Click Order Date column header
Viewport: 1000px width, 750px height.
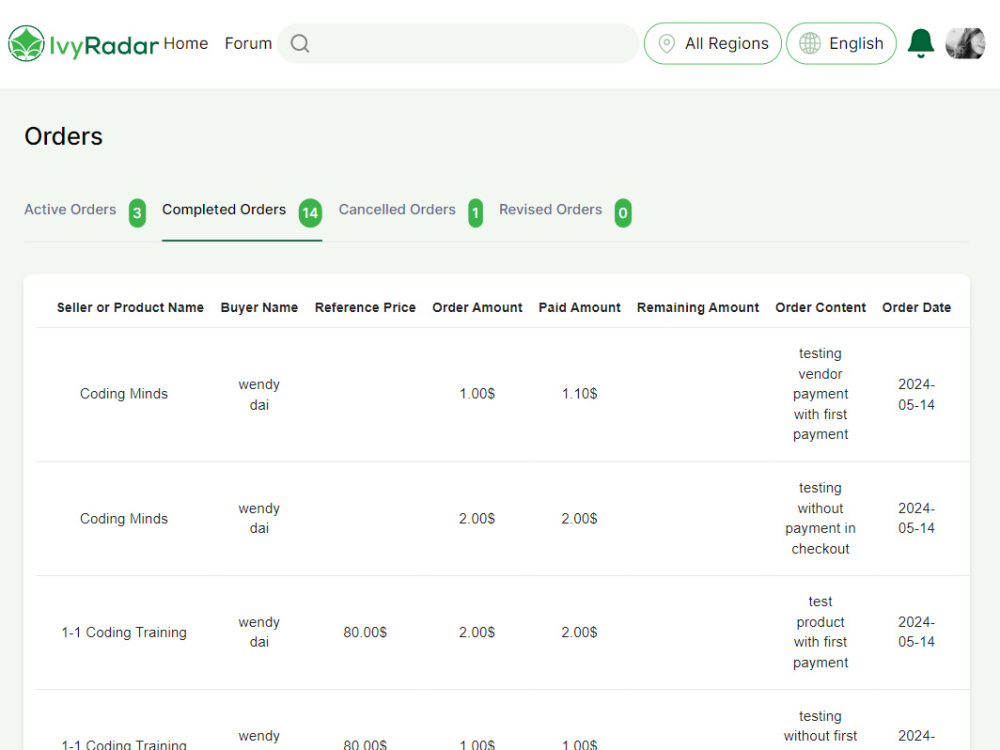(916, 307)
